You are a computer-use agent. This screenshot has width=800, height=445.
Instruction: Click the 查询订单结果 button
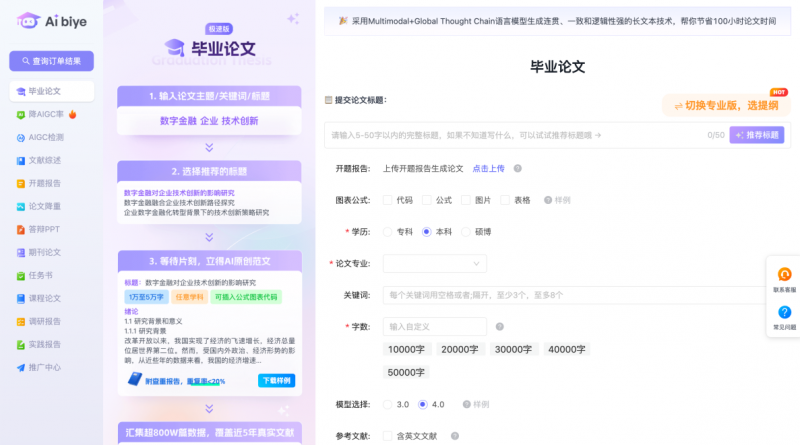click(52, 61)
